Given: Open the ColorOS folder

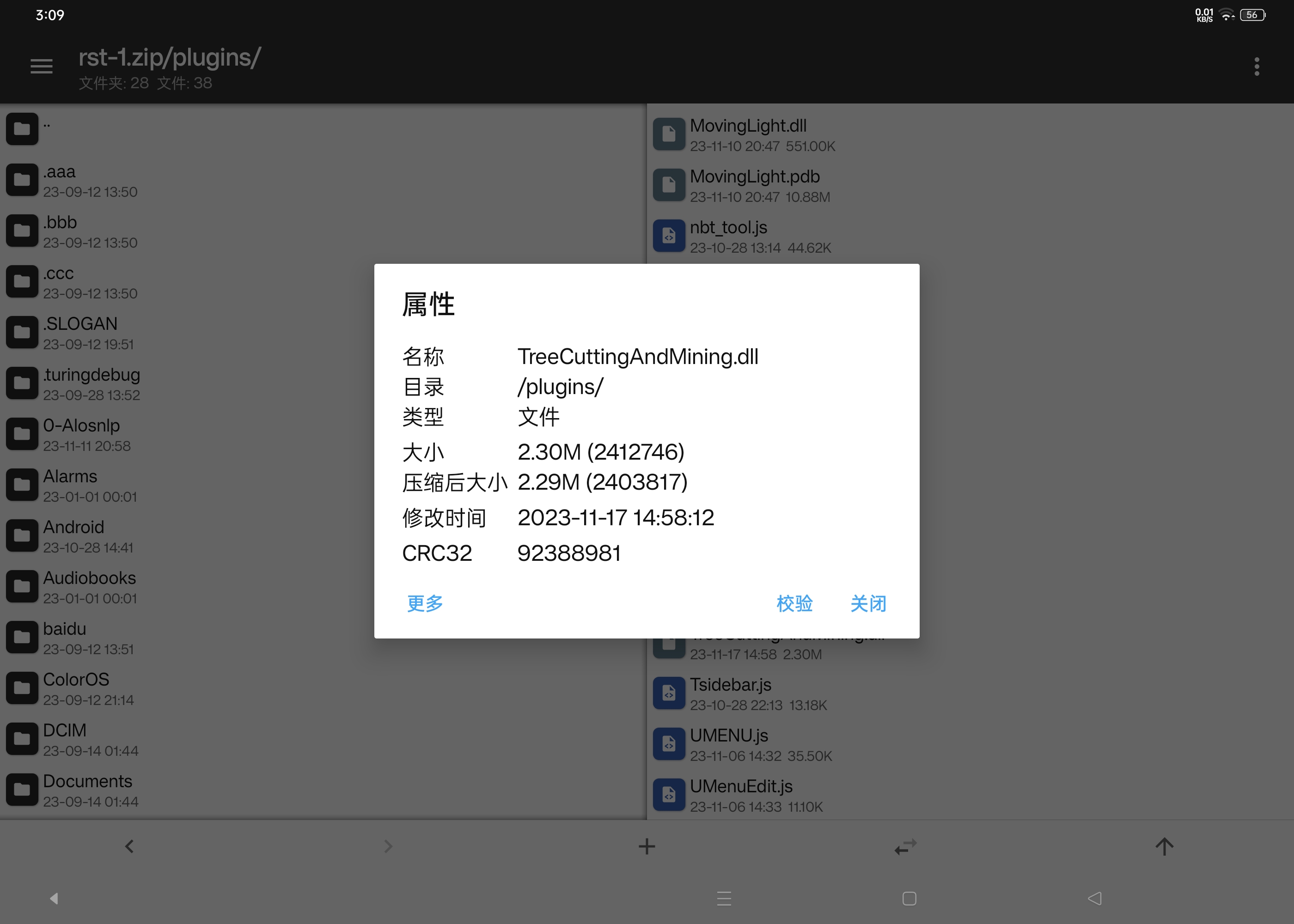Looking at the screenshot, I should (x=323, y=688).
